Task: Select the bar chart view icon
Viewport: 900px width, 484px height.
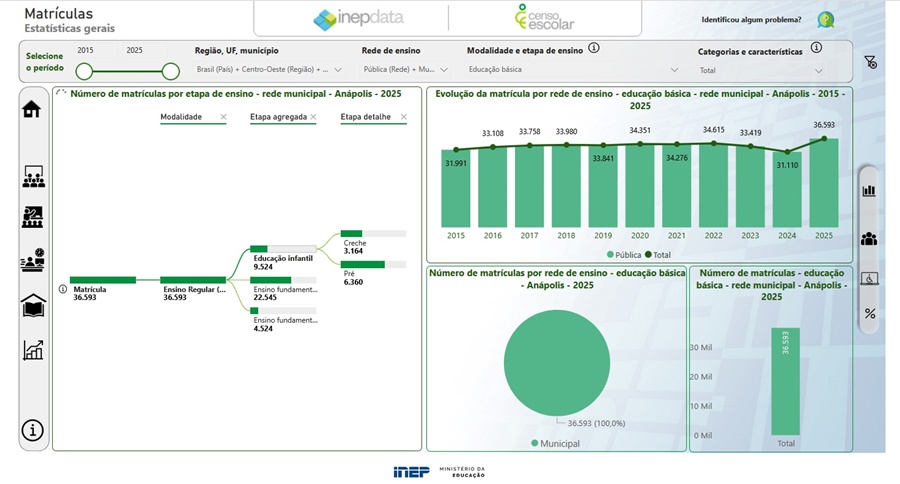Action: 869,190
